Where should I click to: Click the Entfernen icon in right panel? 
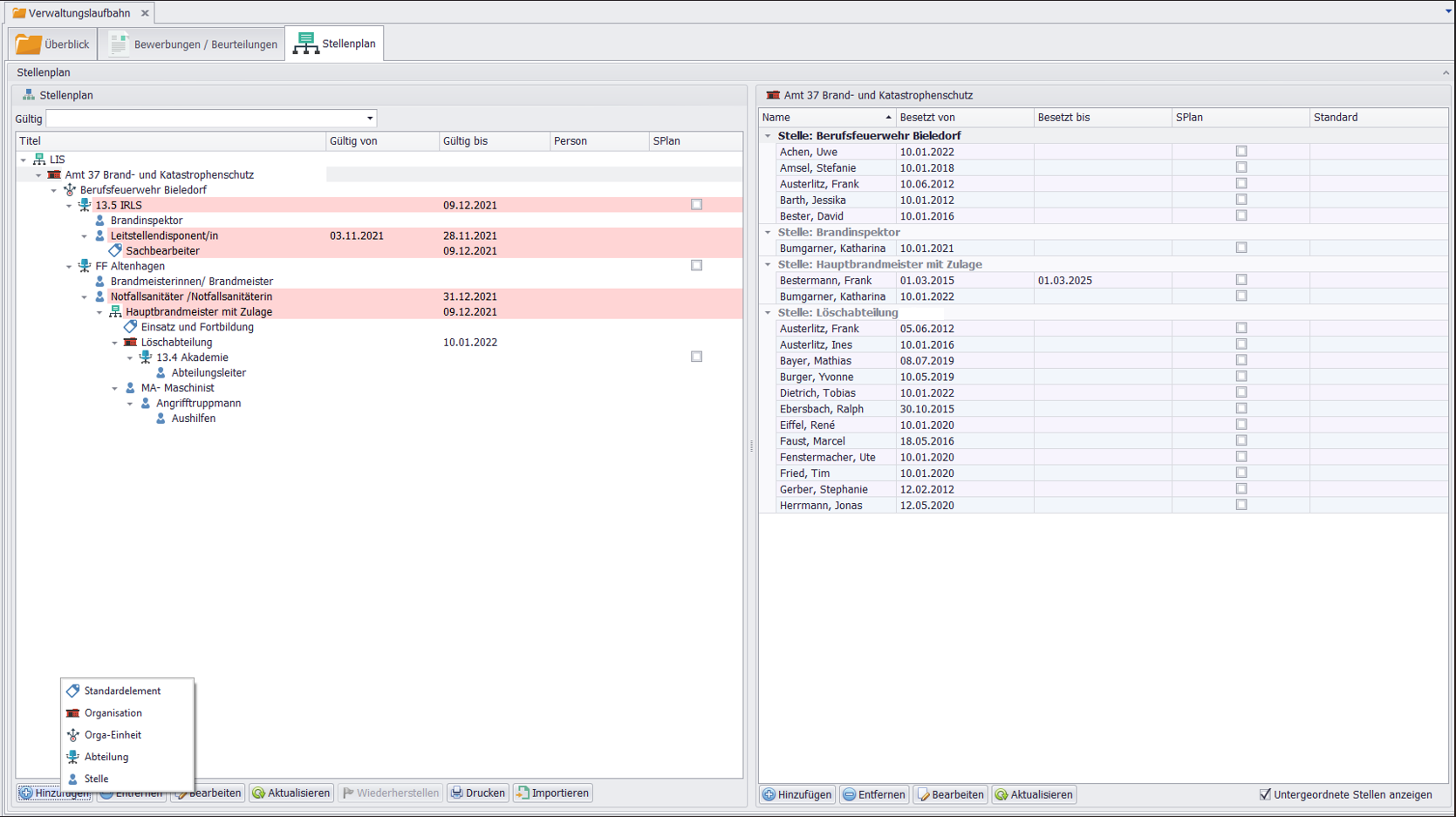[849, 794]
